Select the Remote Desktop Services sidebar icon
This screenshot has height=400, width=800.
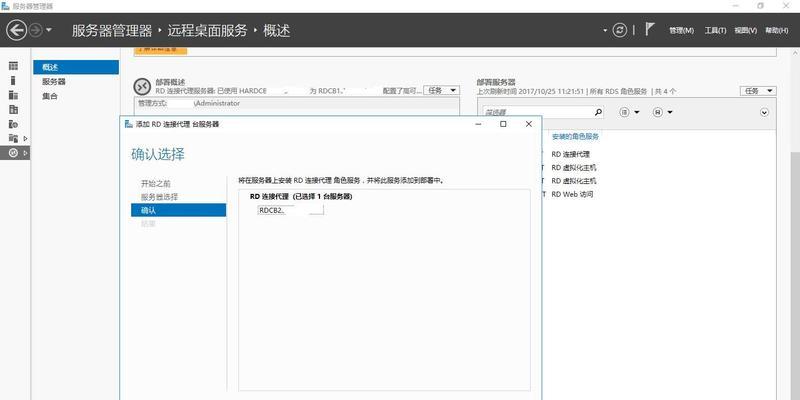pyautogui.click(x=13, y=153)
